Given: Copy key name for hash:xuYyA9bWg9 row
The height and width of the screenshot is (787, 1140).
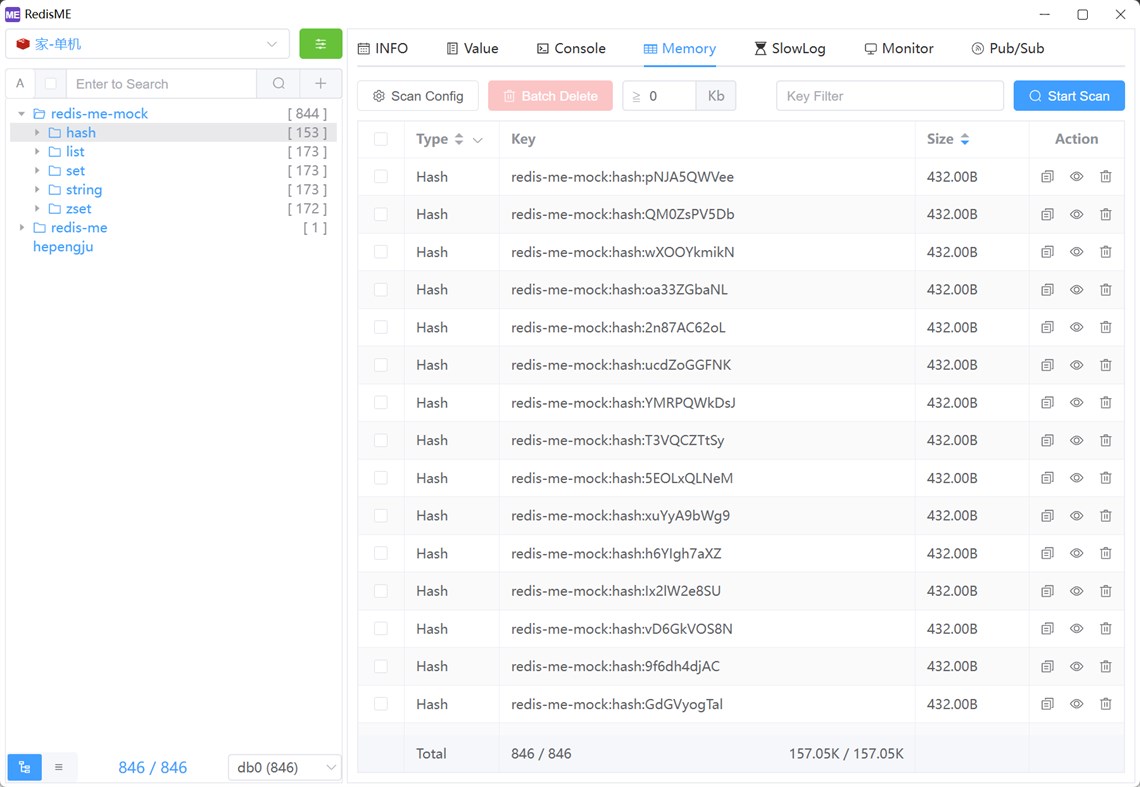Looking at the screenshot, I should tap(1047, 516).
